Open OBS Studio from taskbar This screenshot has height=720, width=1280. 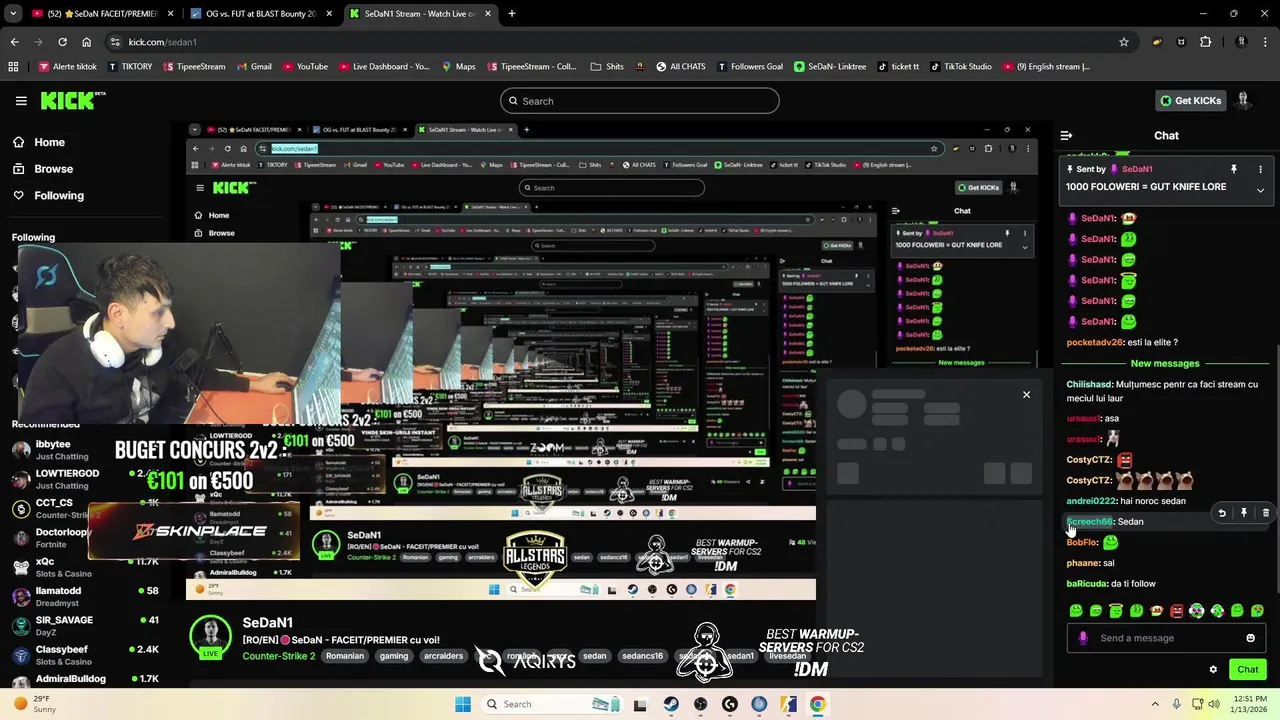(700, 704)
